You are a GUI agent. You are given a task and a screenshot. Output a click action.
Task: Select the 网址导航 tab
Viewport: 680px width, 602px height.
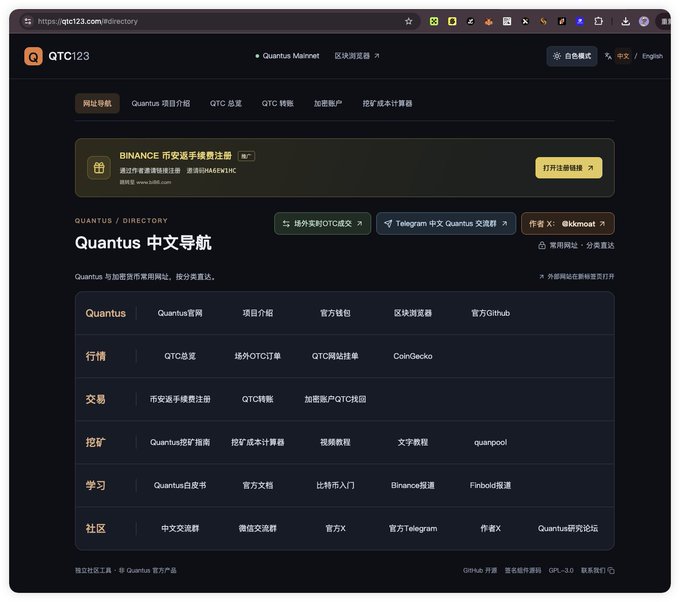click(97, 103)
